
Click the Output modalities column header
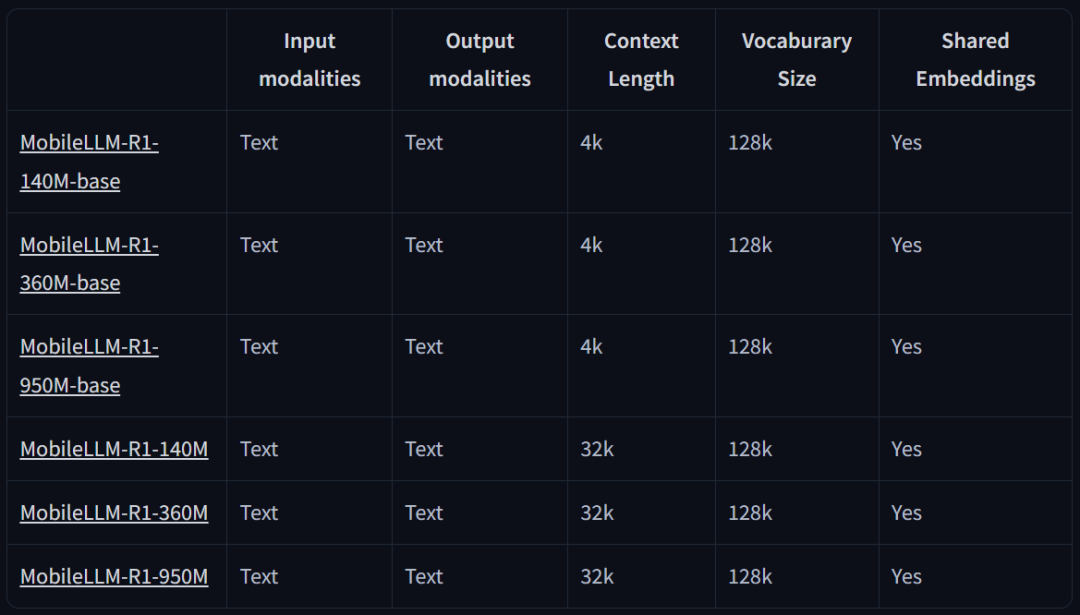(480, 60)
